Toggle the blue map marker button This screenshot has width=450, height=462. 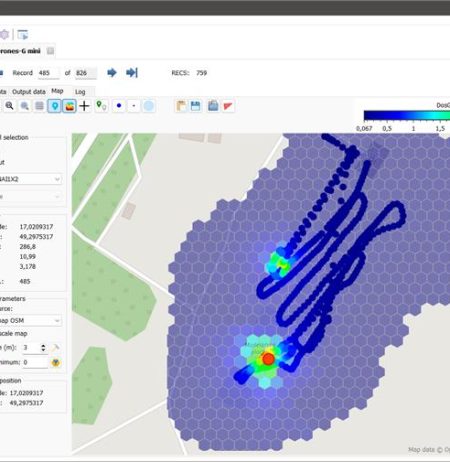coord(55,106)
